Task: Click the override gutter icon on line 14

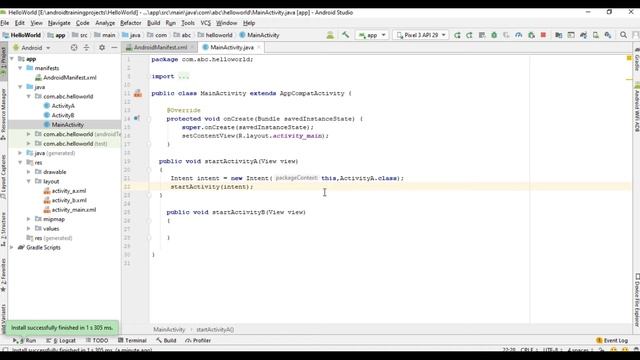Action: pyautogui.click(x=137, y=118)
